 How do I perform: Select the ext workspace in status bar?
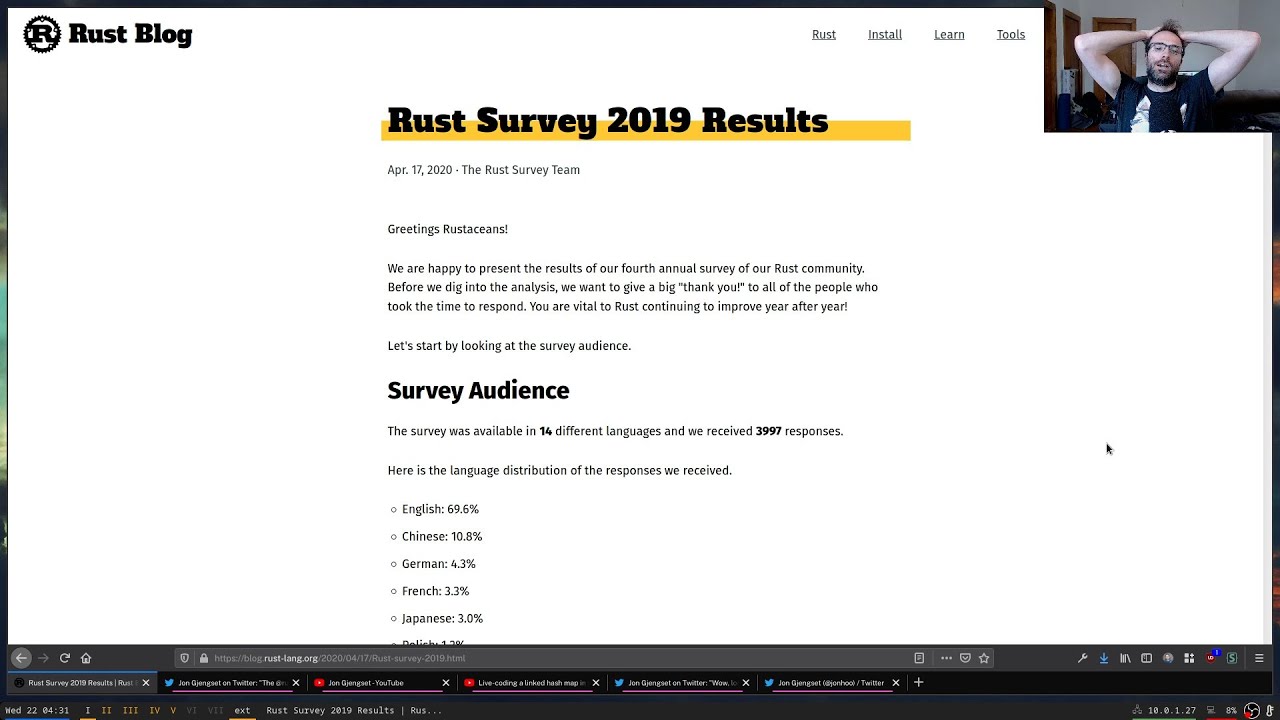(242, 711)
